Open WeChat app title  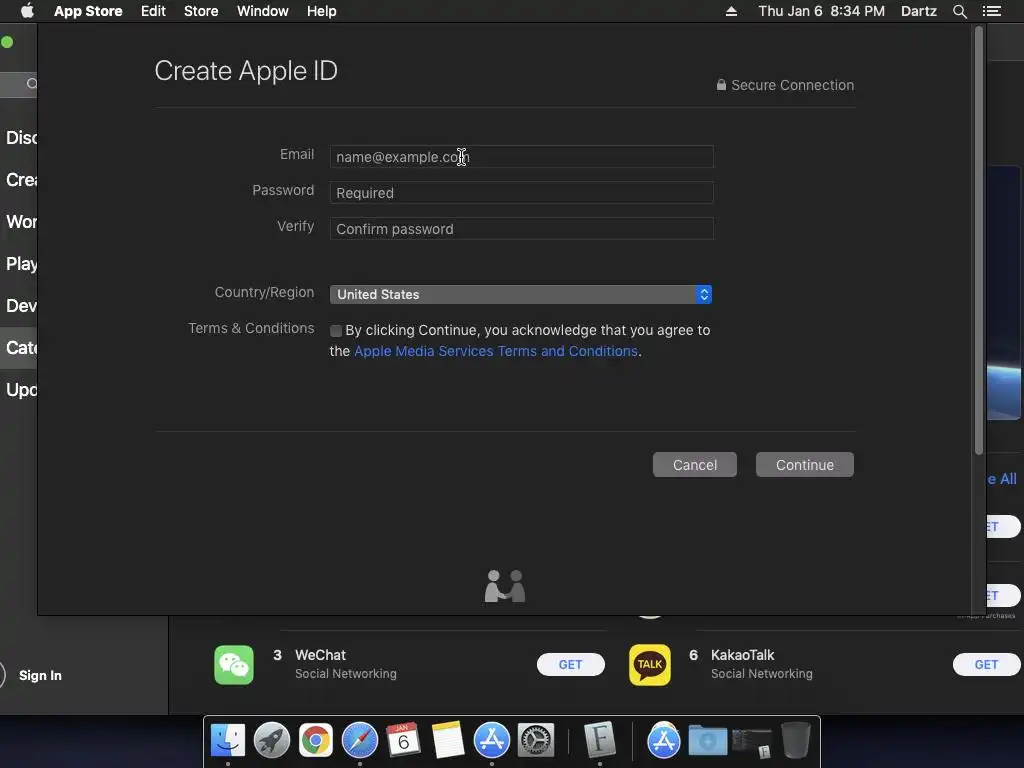(320, 655)
